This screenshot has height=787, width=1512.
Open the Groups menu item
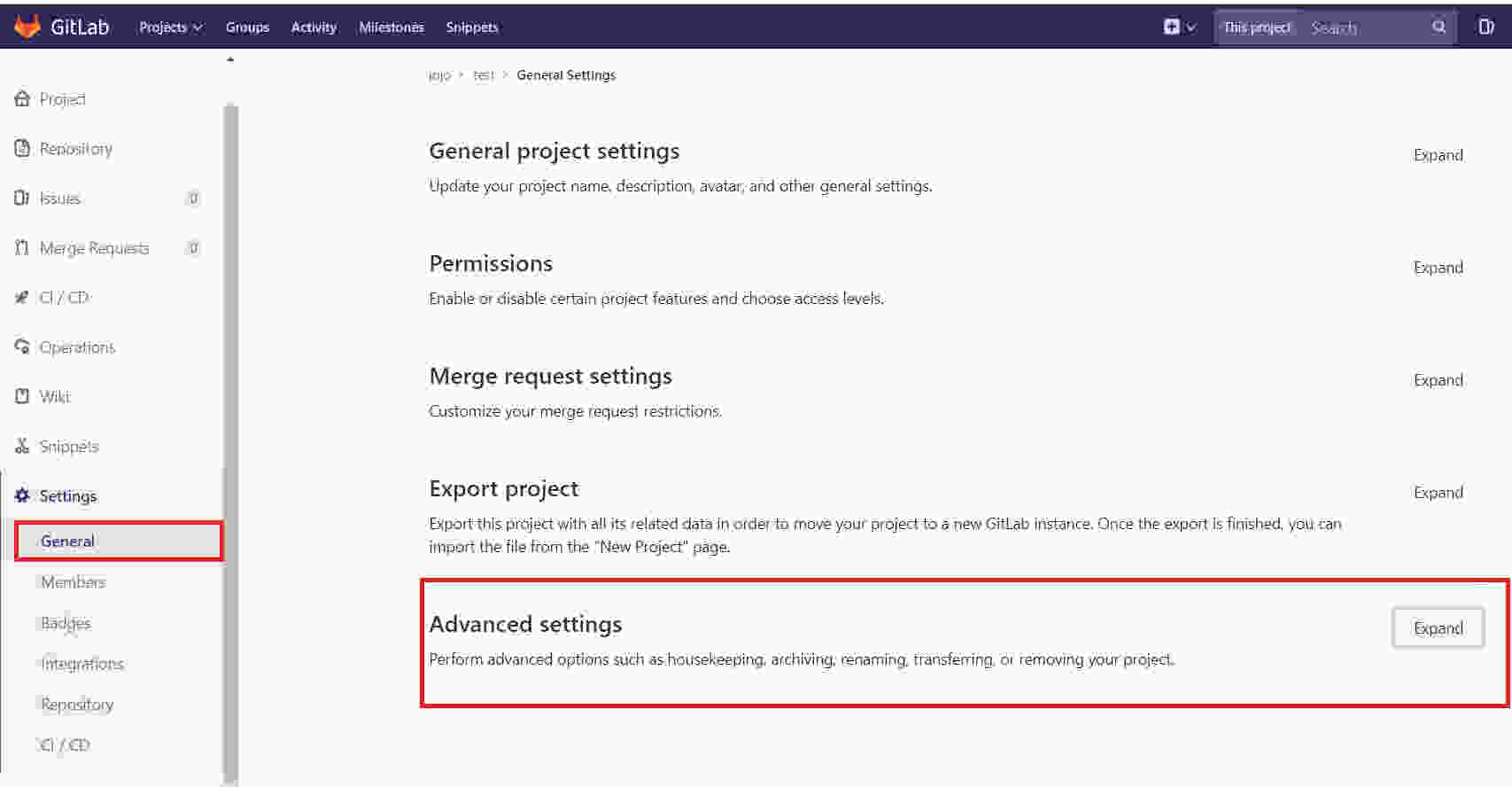coord(247,27)
